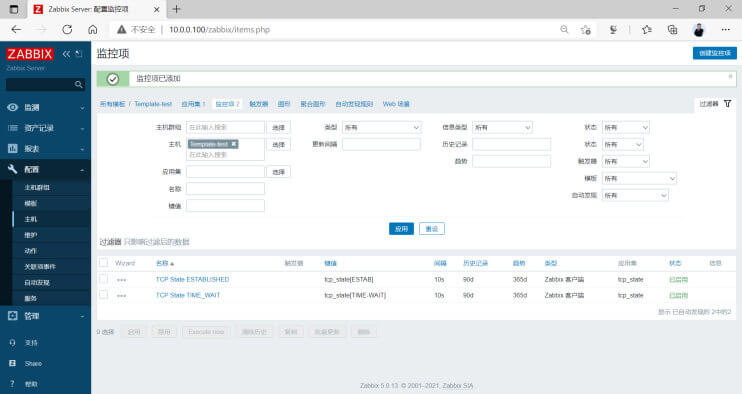Screen dimensions: 742x394
Task: Open browser settings three-dots menu
Action: coord(725,29)
